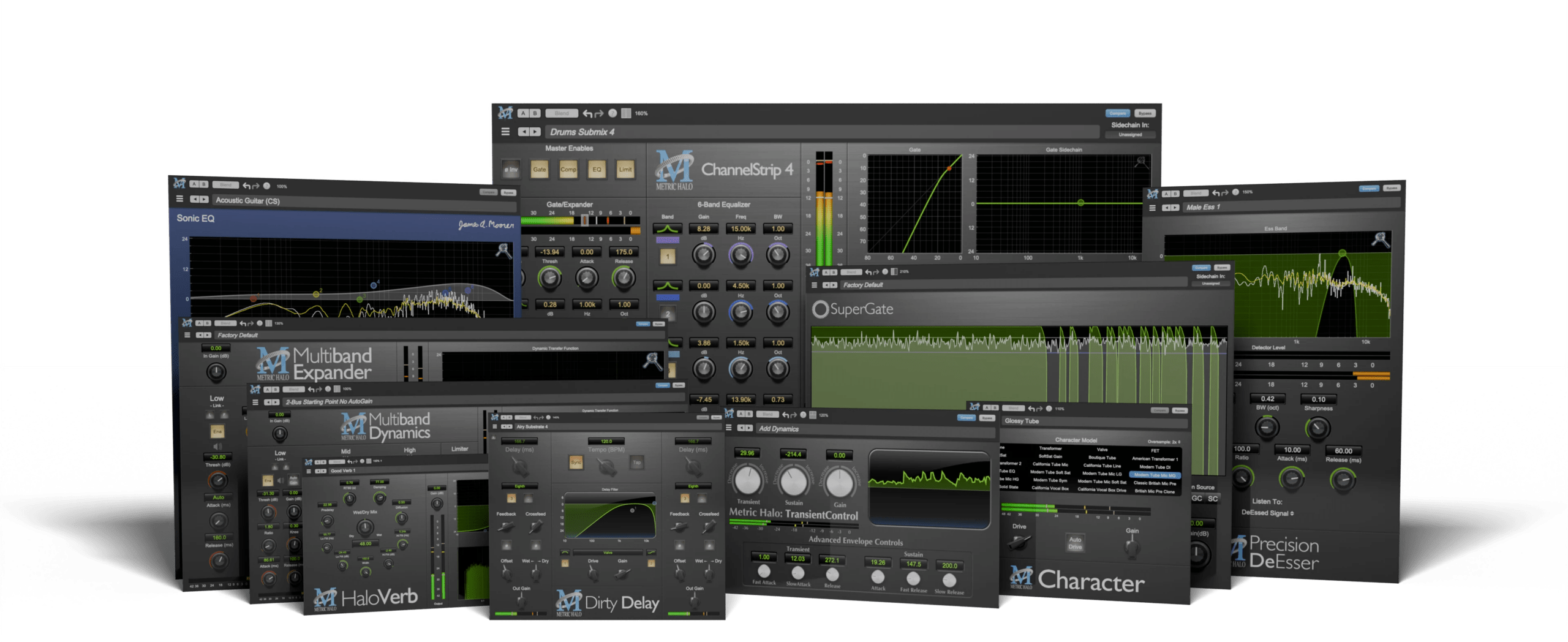Toggle the Comp master enable button

tap(568, 170)
